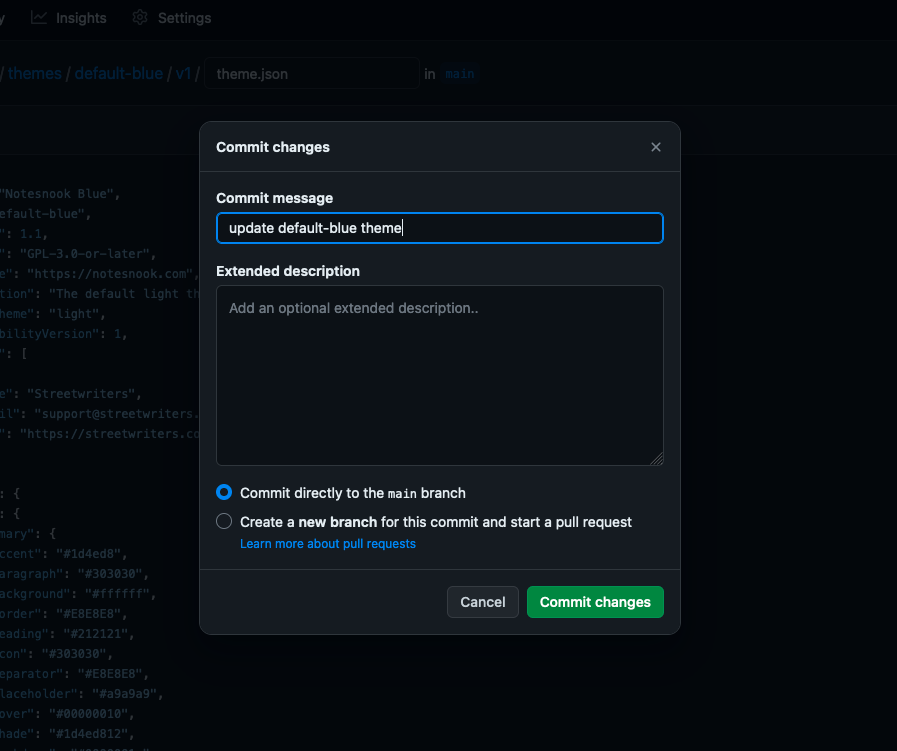
Task: Click the main branch label
Action: click(459, 74)
